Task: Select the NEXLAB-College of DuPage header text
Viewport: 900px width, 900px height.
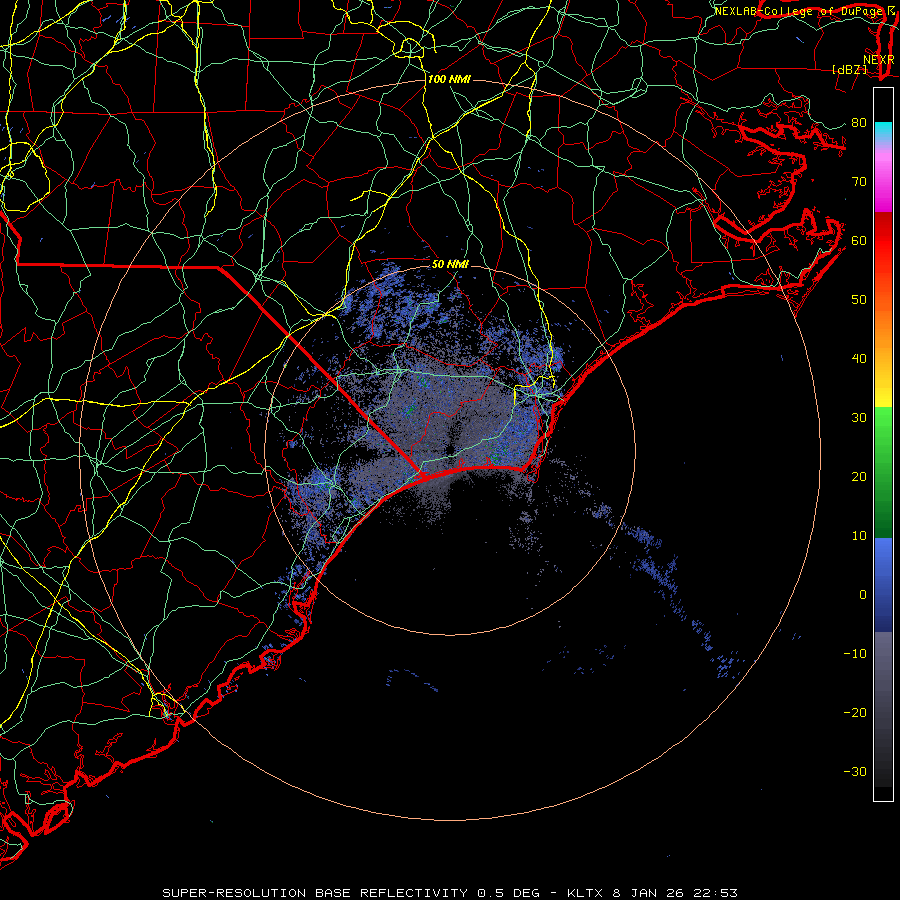Action: pyautogui.click(x=798, y=11)
